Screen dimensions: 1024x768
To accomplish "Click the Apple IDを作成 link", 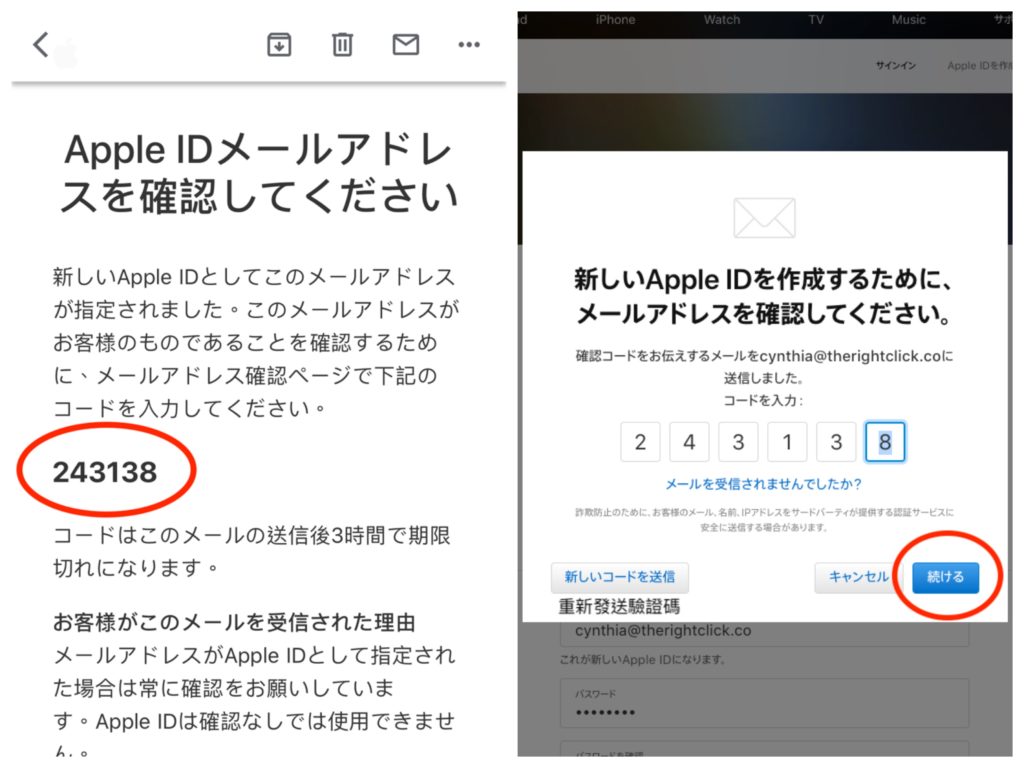I will coord(979,65).
